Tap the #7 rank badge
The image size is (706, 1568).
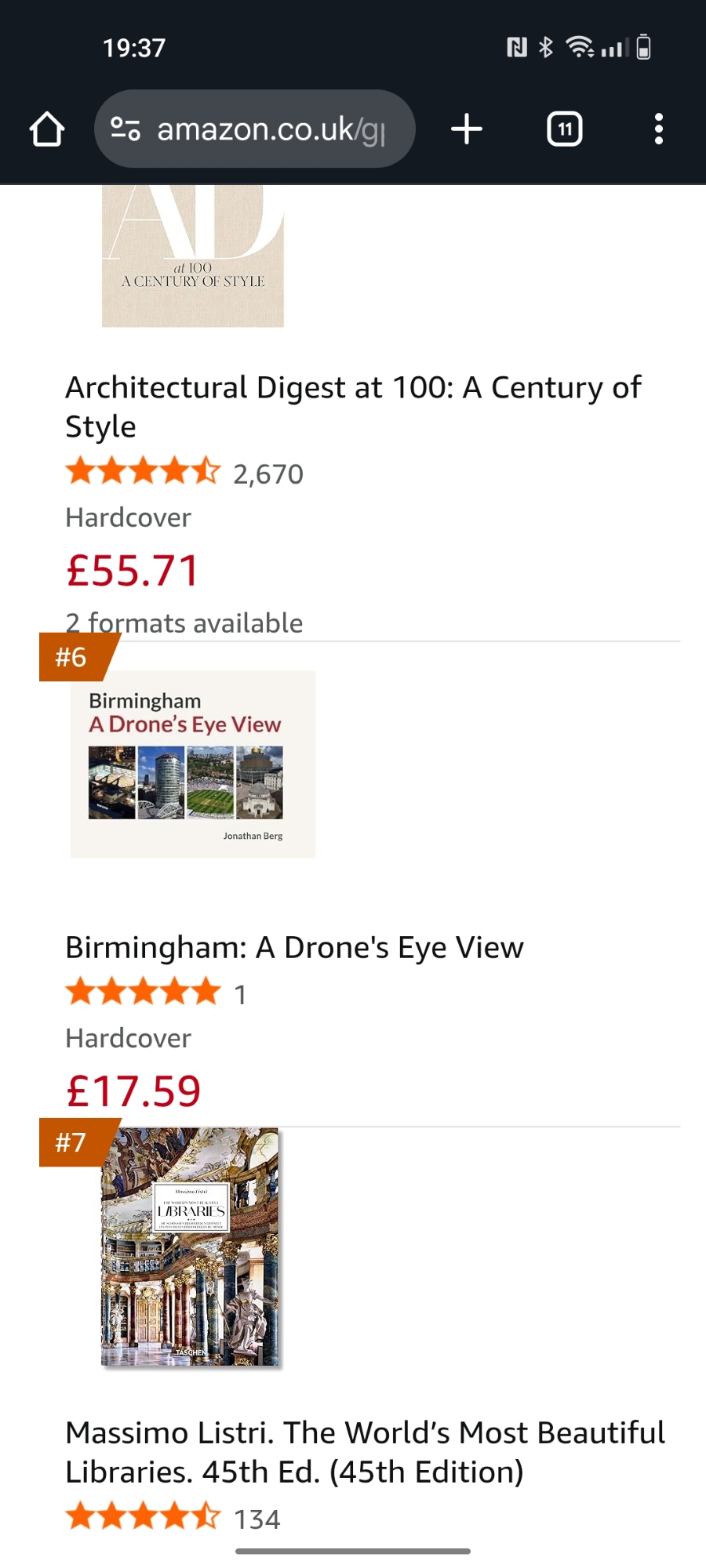tap(72, 1142)
